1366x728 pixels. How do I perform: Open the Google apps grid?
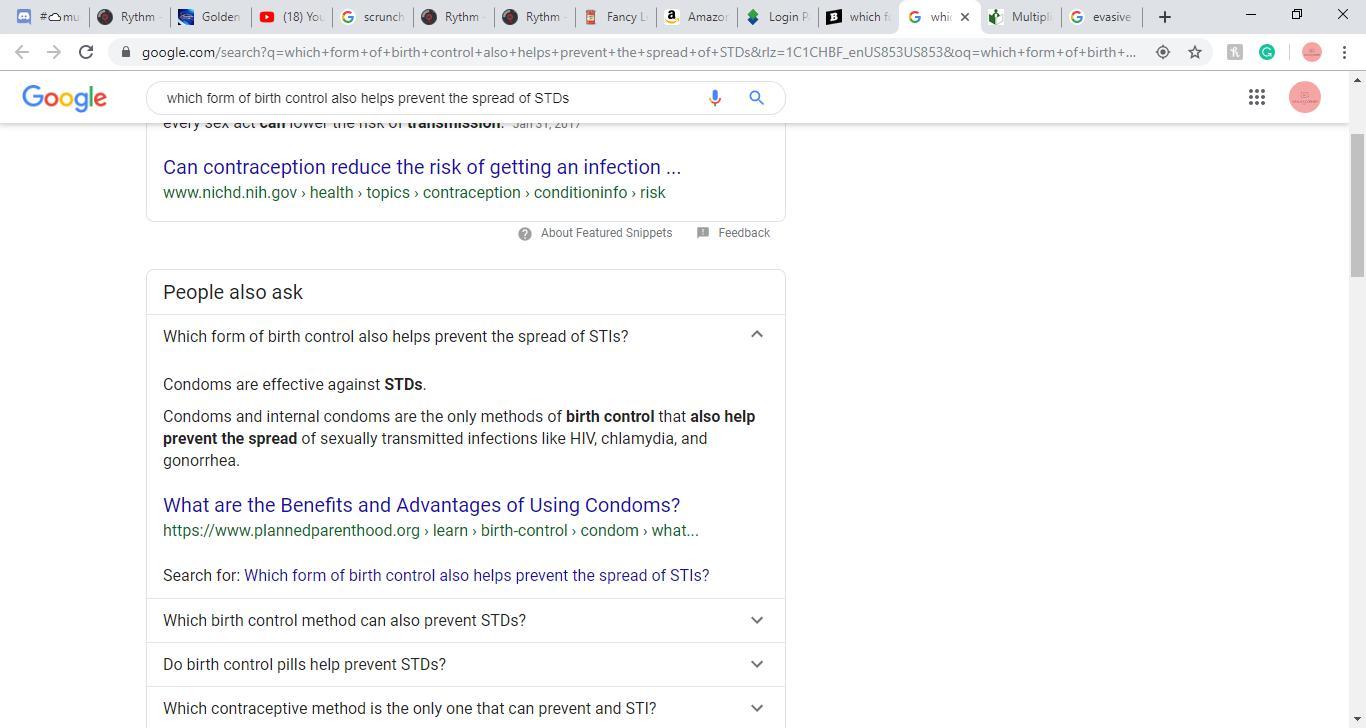coord(1257,97)
